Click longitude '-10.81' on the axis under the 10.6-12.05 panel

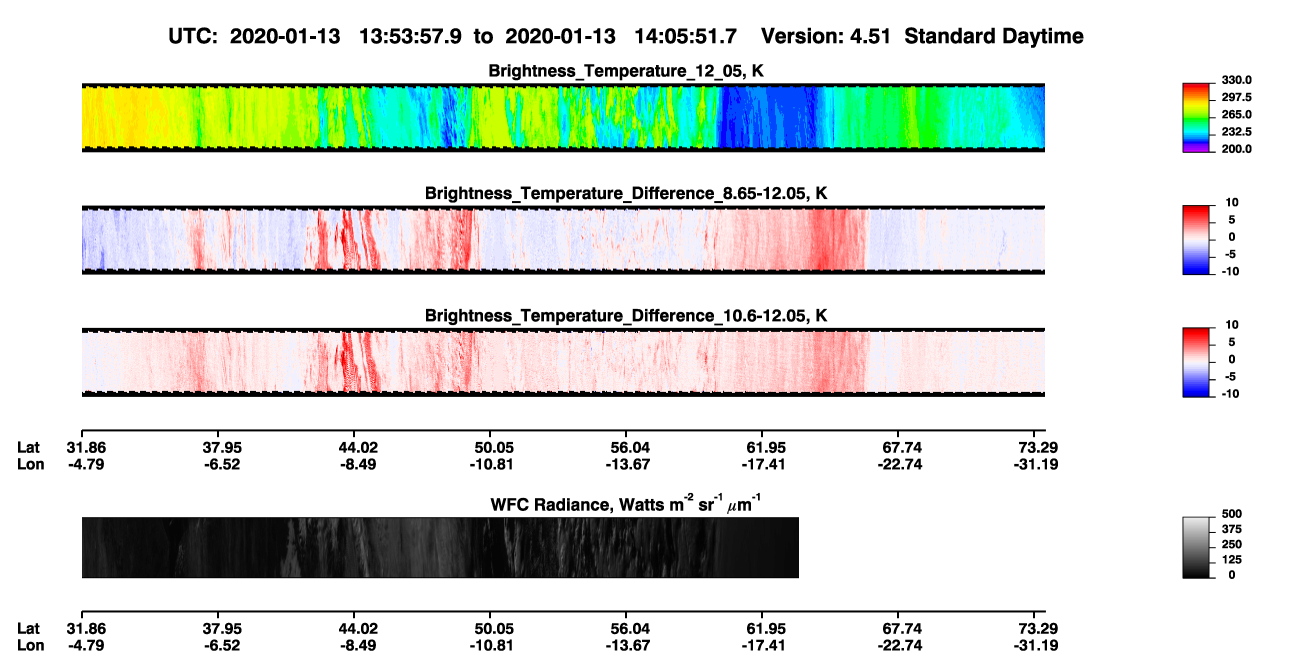pyautogui.click(x=490, y=464)
